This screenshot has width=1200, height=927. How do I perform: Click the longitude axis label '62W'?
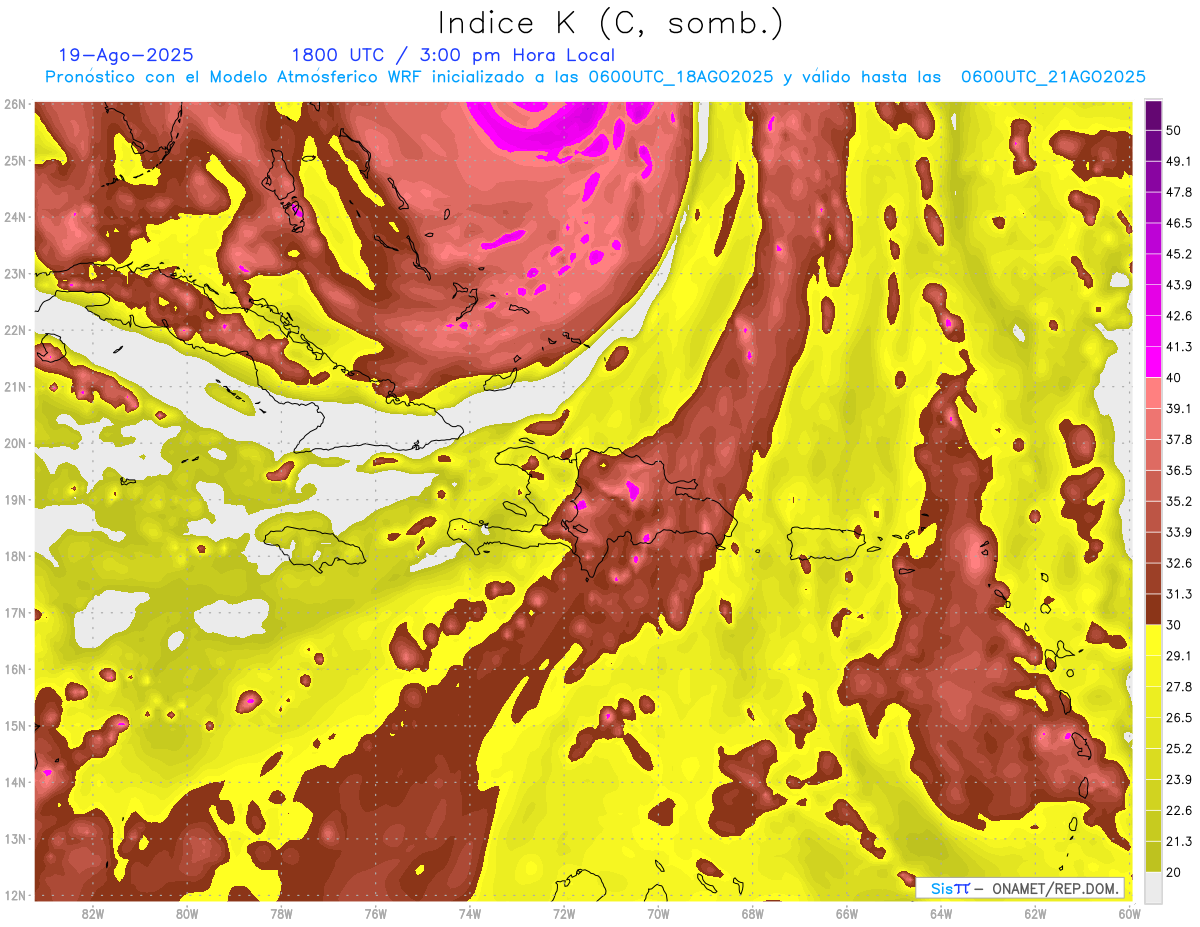coord(1035,914)
